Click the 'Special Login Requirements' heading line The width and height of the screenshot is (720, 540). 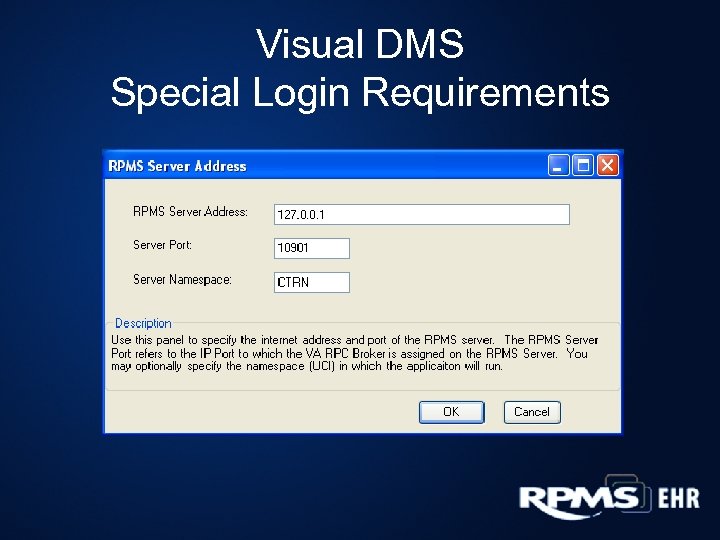(x=360, y=93)
